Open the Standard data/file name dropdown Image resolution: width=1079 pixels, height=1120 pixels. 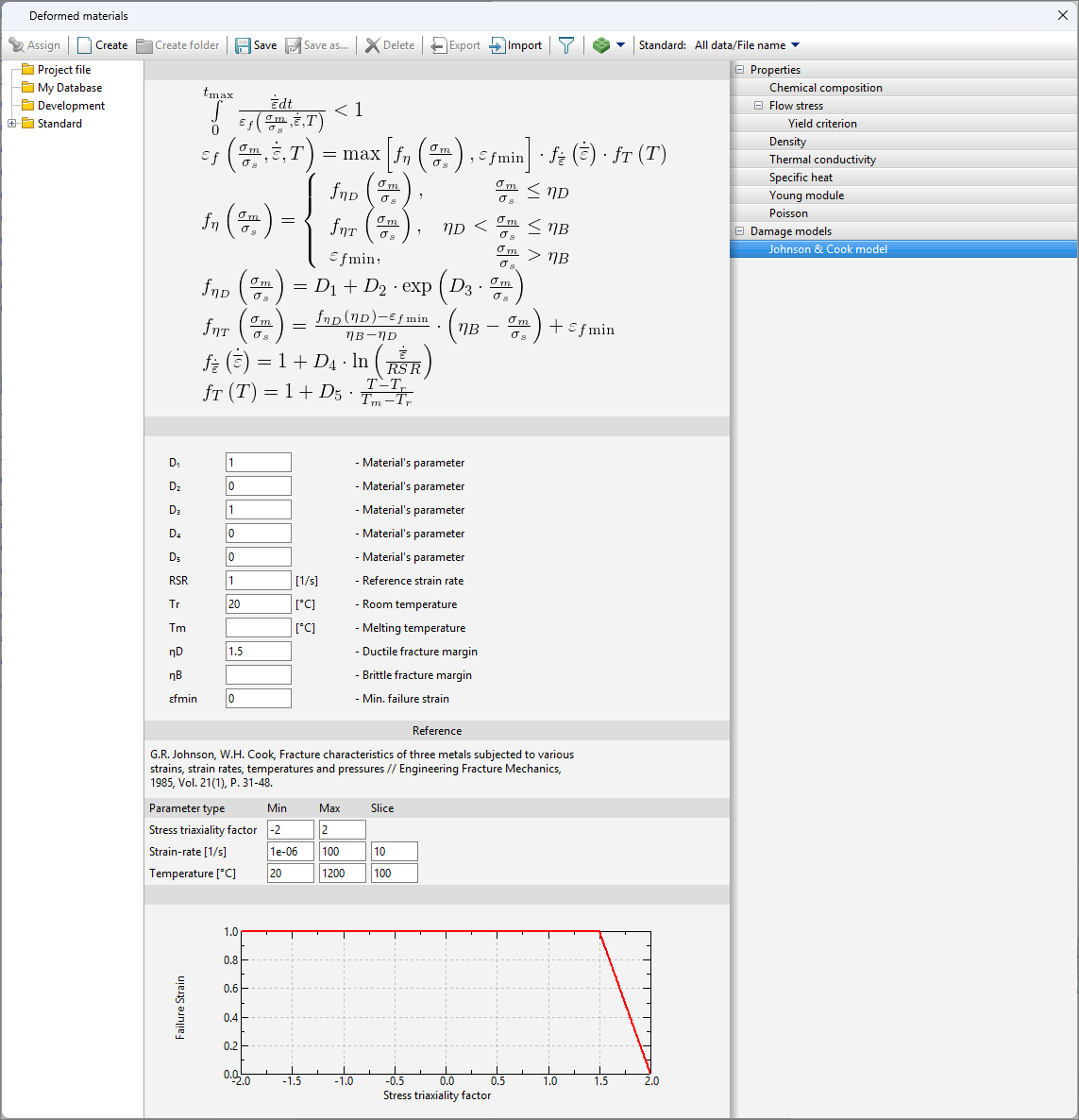747,45
